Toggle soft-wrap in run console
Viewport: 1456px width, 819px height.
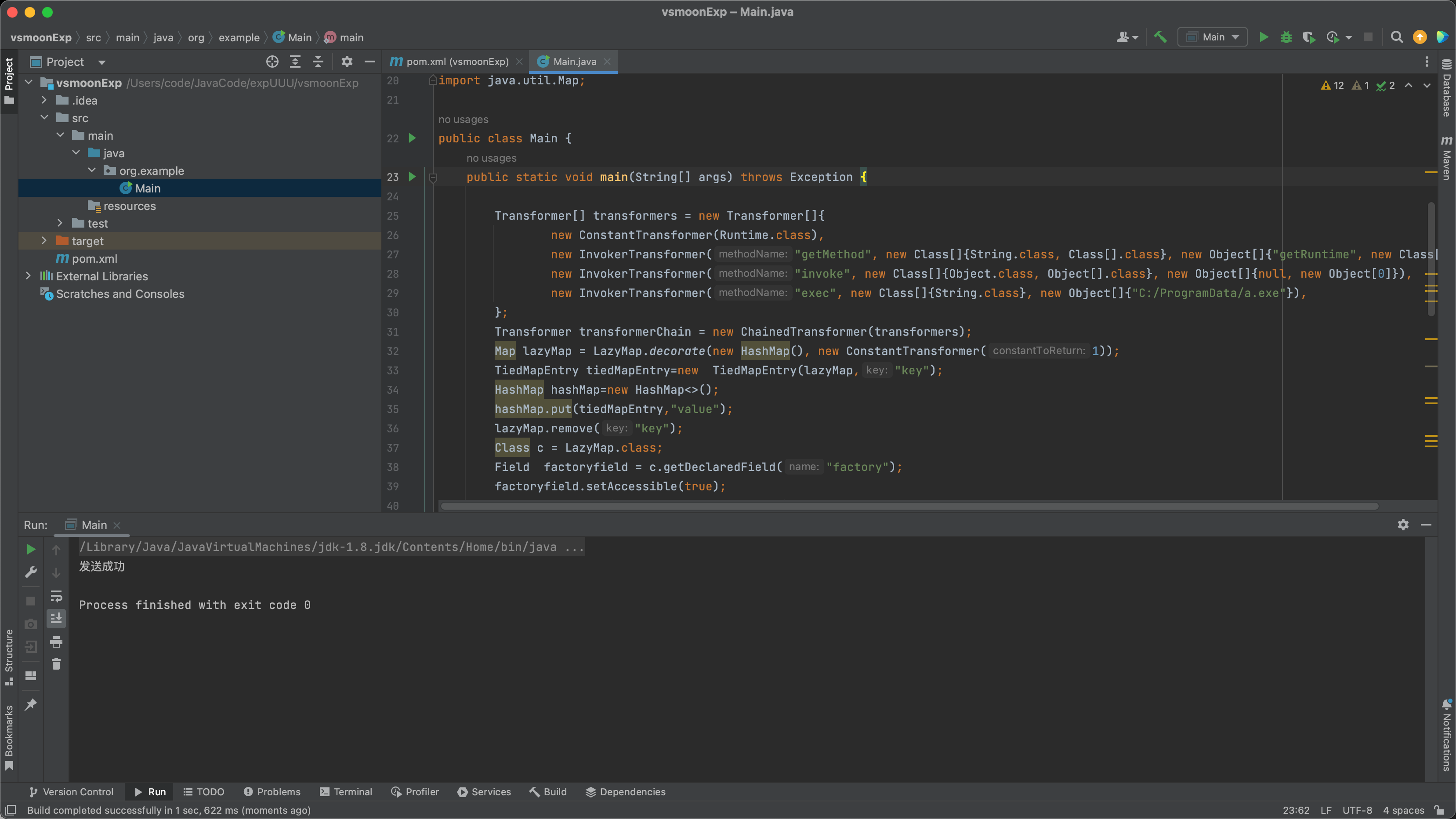coord(56,596)
